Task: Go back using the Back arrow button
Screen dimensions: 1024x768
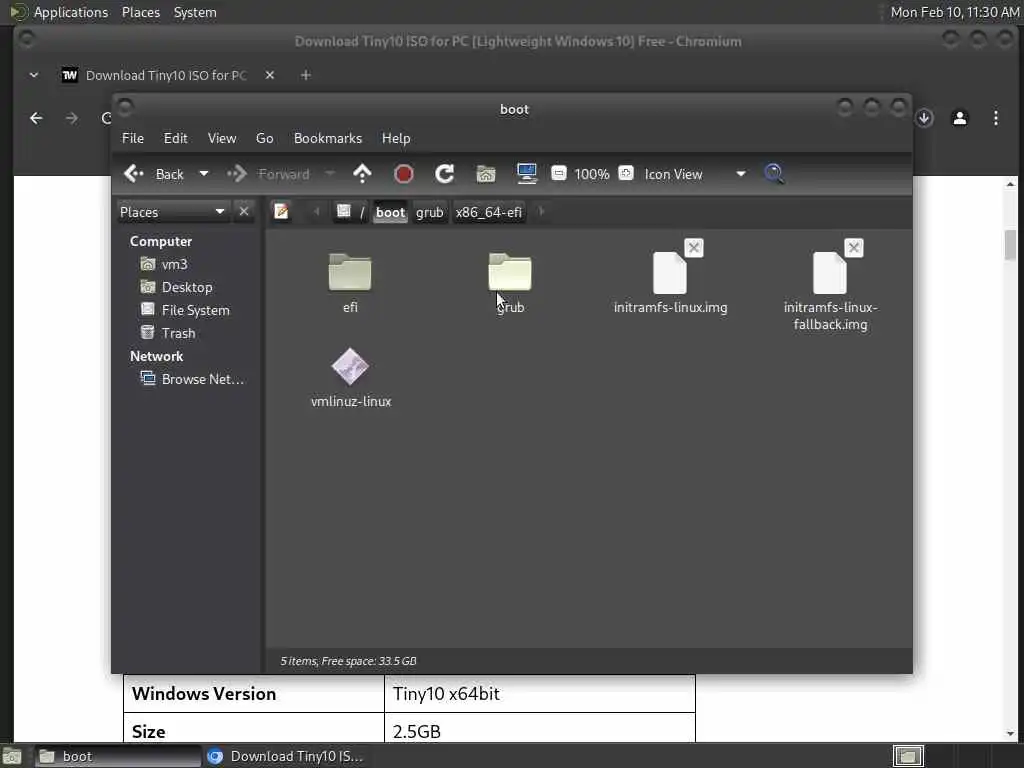Action: pos(154,174)
